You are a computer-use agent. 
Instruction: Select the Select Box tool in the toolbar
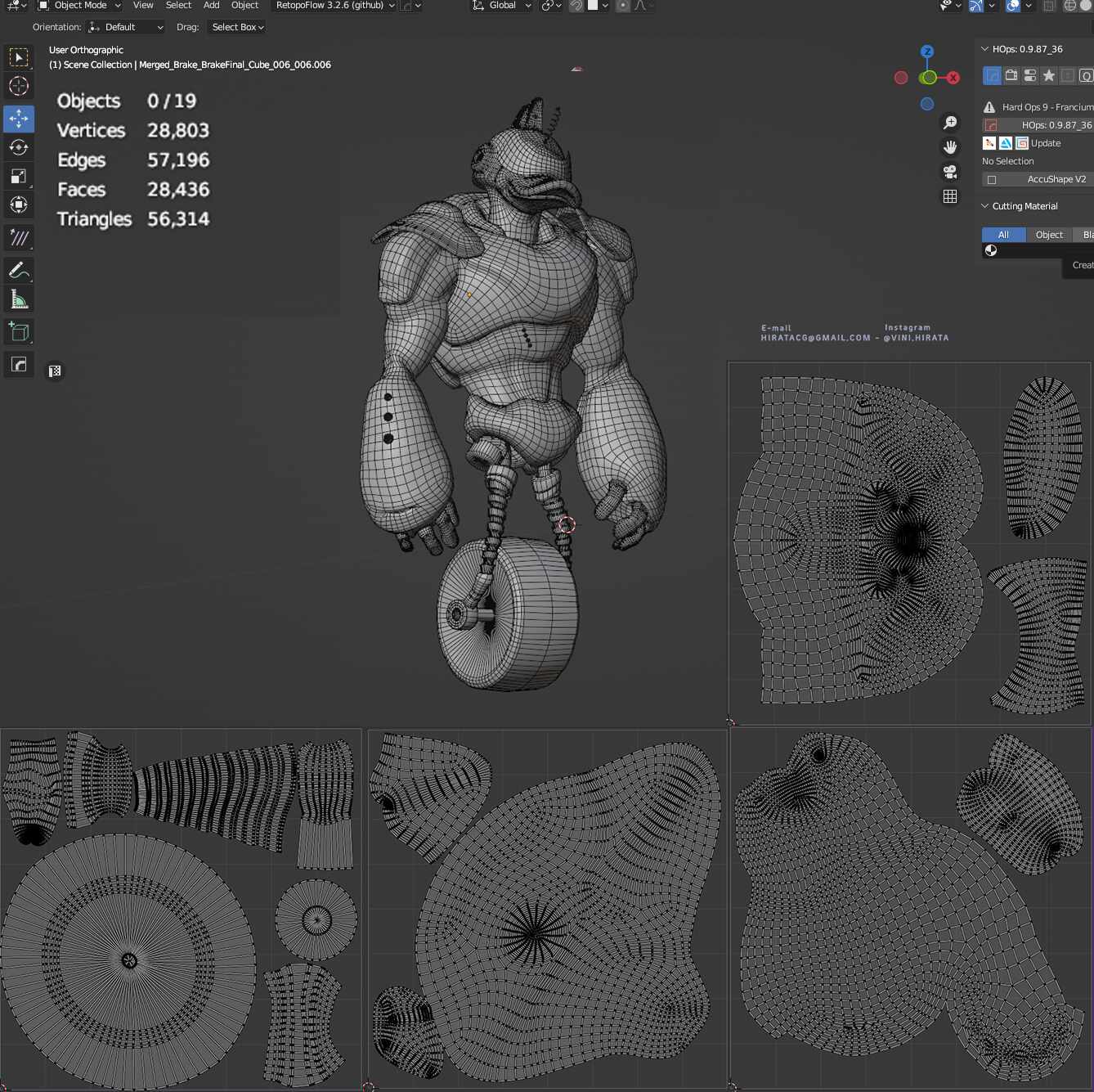(19, 57)
